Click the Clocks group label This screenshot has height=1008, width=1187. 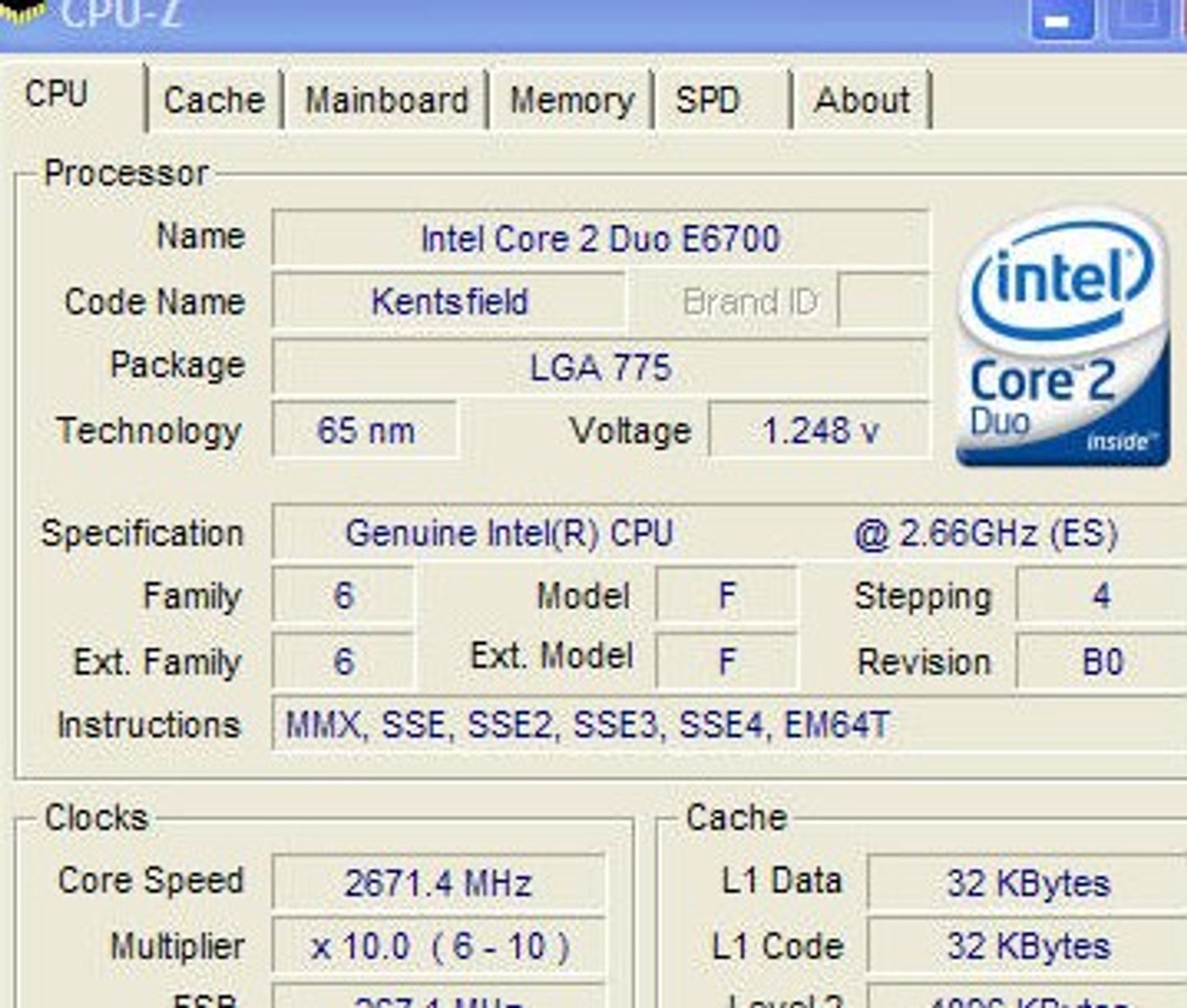pos(96,818)
